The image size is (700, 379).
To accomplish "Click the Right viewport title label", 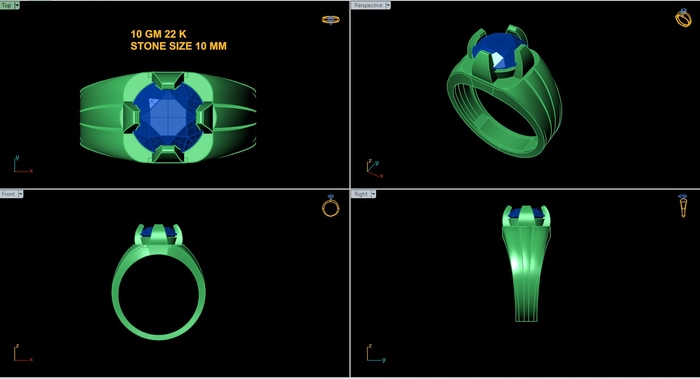I will point(361,194).
